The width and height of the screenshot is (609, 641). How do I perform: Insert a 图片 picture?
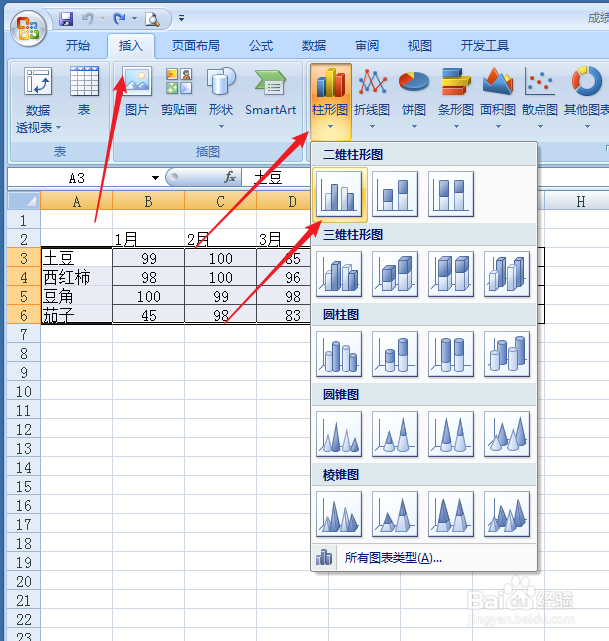click(x=137, y=92)
